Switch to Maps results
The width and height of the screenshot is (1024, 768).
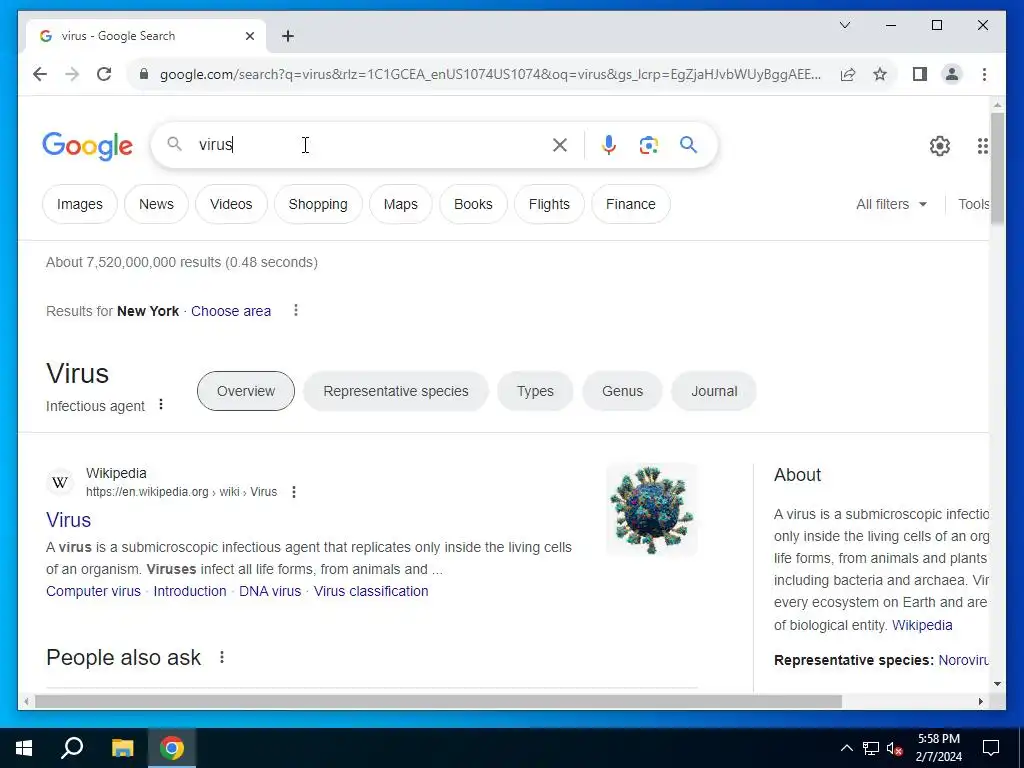click(x=400, y=204)
